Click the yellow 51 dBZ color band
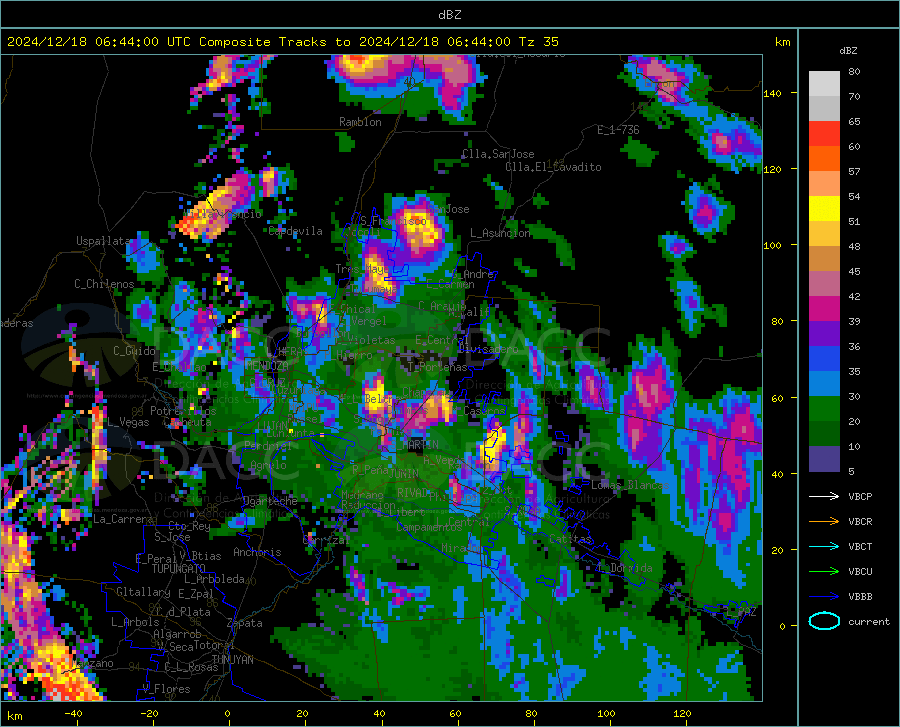The width and height of the screenshot is (900, 727). point(824,208)
